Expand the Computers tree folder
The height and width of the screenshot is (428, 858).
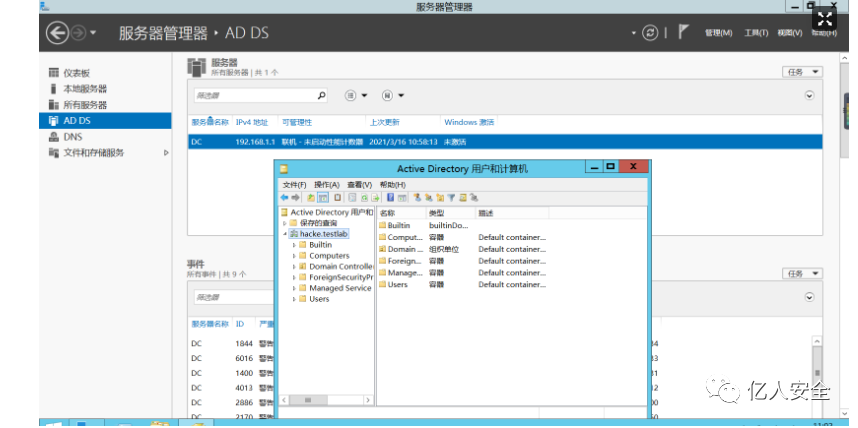tap(294, 256)
